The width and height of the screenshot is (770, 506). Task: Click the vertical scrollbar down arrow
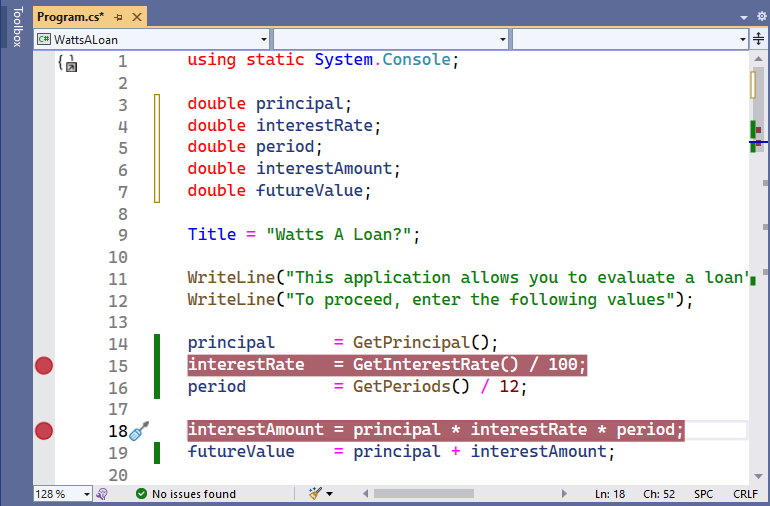point(759,476)
